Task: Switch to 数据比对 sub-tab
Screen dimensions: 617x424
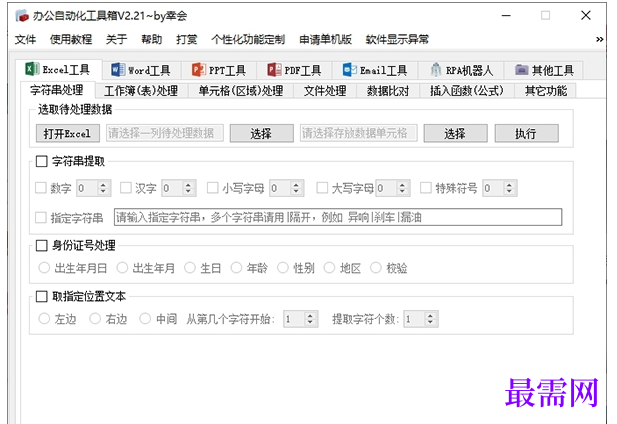Action: coord(388,91)
